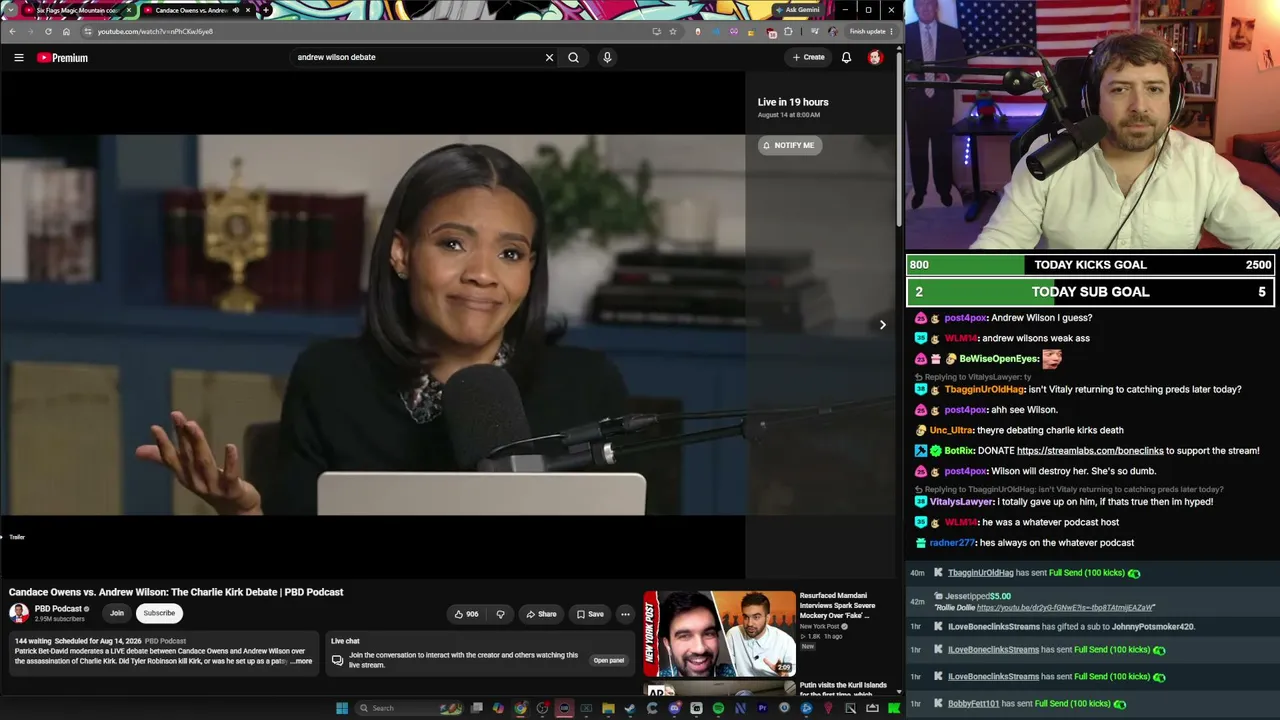The image size is (1280, 720).
Task: Open File Explorer from the taskbar
Action: (x=608, y=708)
